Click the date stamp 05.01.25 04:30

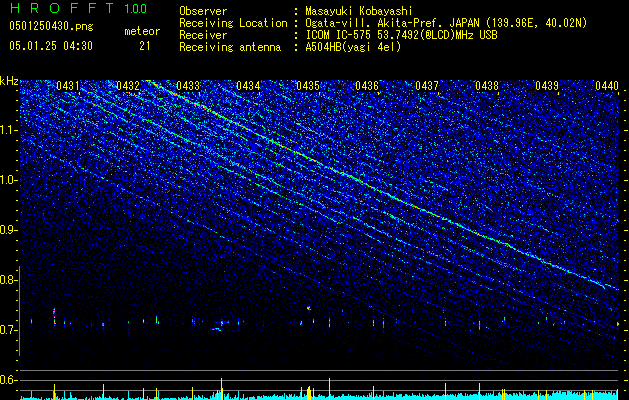tap(51, 46)
